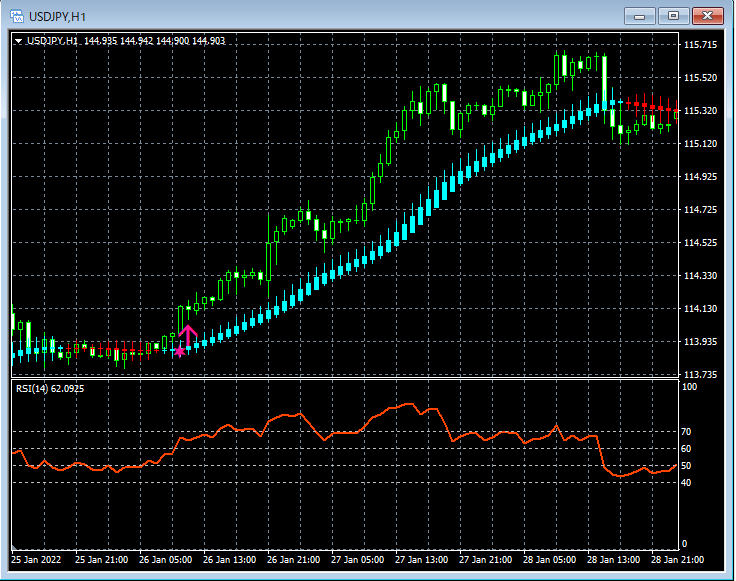Click the 115.520 price scale label
736x581 pixels.
[x=700, y=78]
